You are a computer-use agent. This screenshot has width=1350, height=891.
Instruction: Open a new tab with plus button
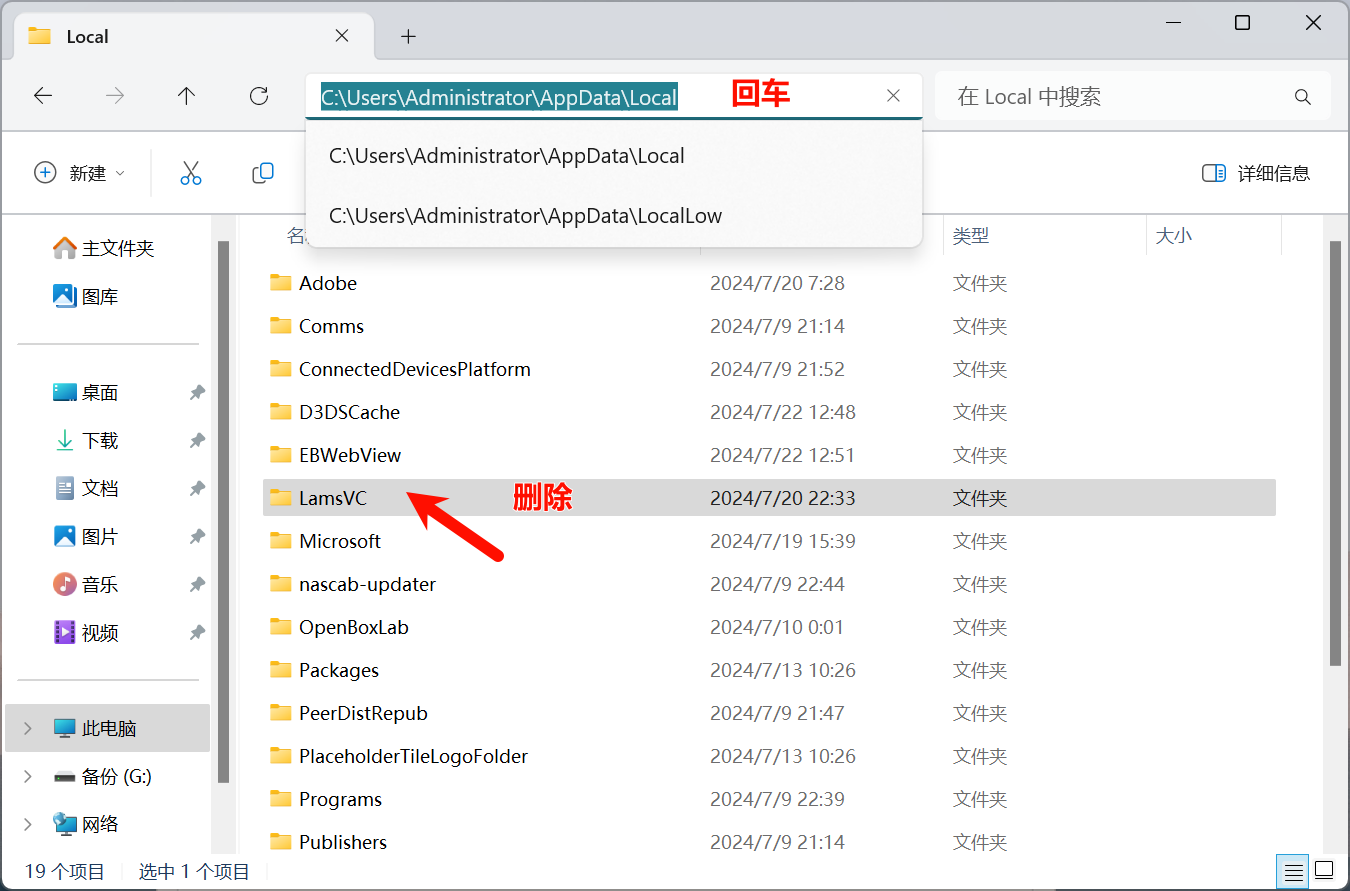(408, 37)
